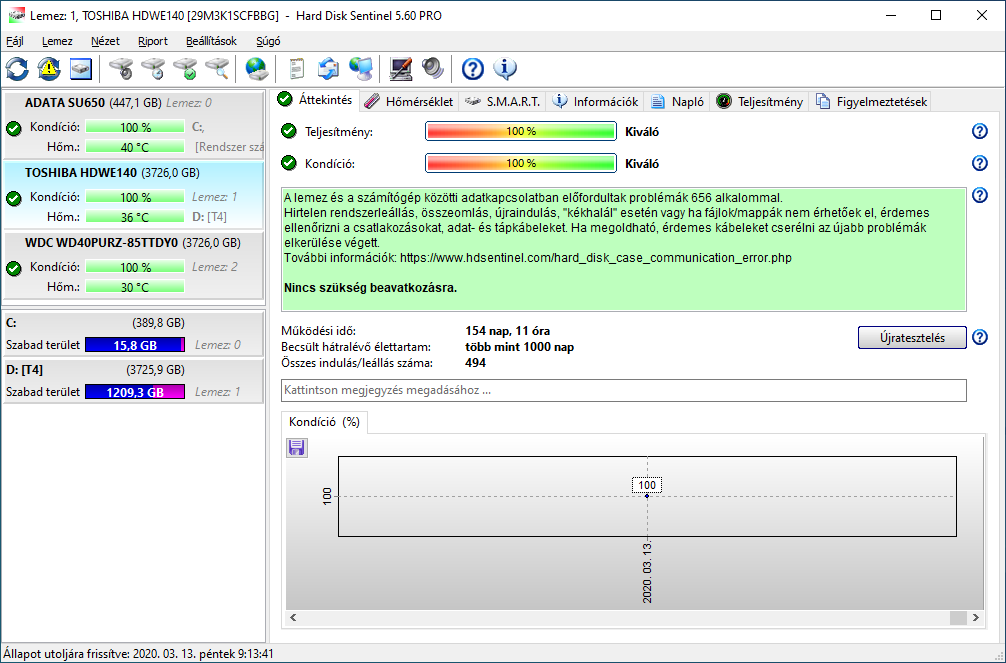Select the TOSHIBA HDWE140 disk entry
1006x663 pixels.
(133, 195)
